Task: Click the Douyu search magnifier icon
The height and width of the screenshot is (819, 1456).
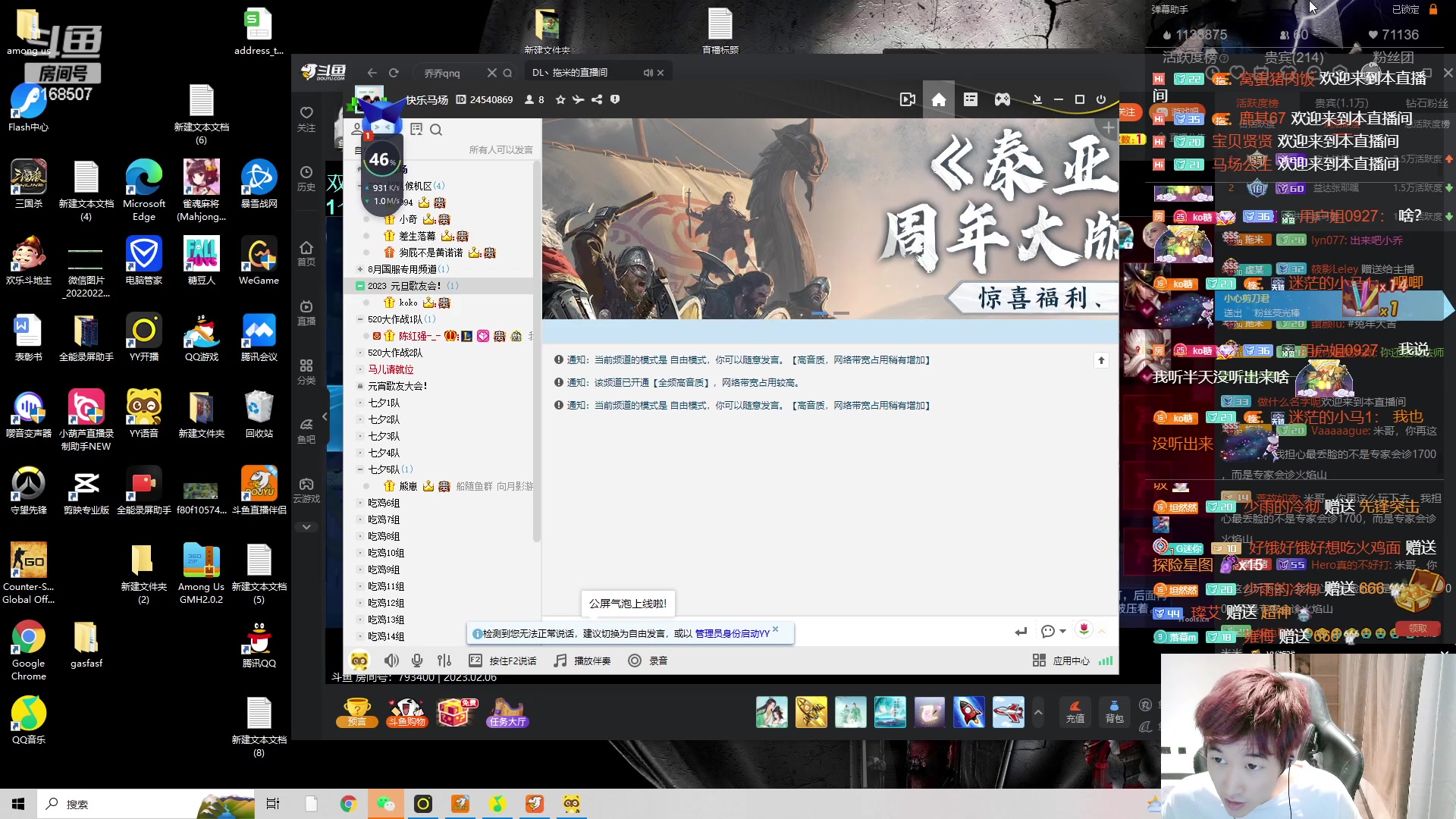Action: (x=507, y=73)
